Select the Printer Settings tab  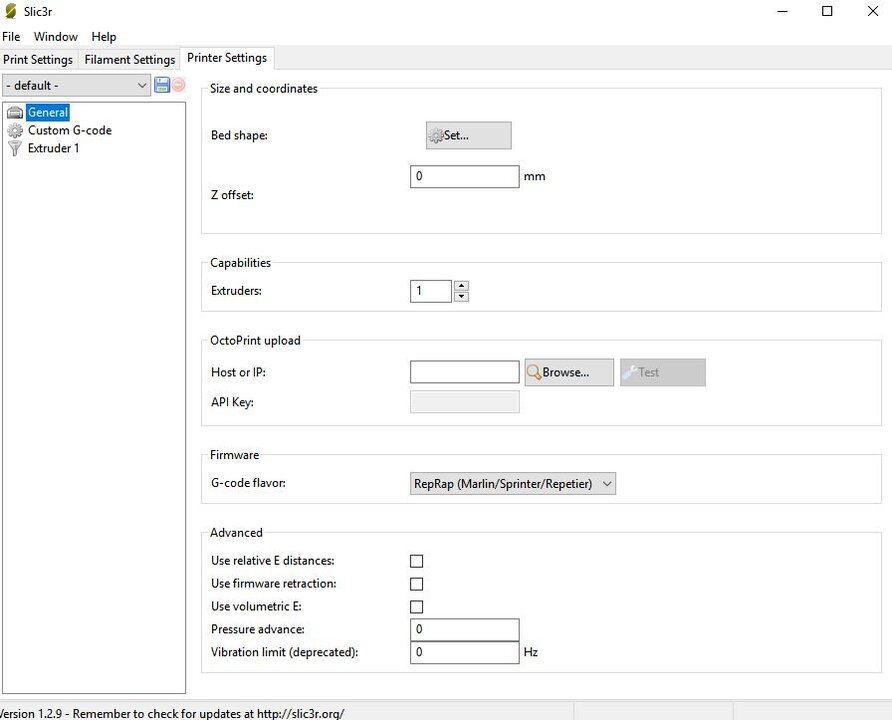point(227,58)
